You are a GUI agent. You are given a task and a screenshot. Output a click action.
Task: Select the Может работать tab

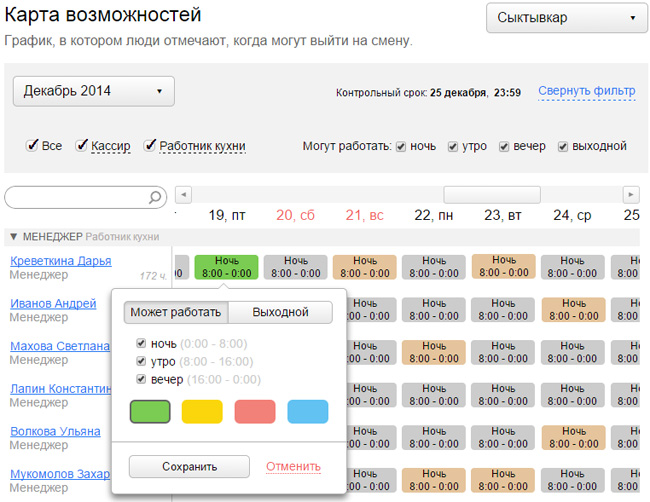176,312
